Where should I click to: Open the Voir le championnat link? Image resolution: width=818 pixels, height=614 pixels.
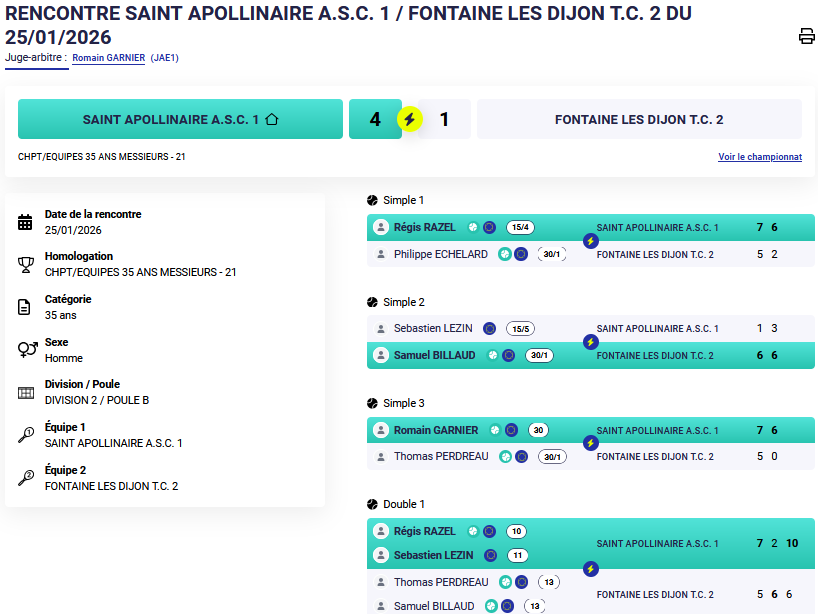[x=760, y=157]
